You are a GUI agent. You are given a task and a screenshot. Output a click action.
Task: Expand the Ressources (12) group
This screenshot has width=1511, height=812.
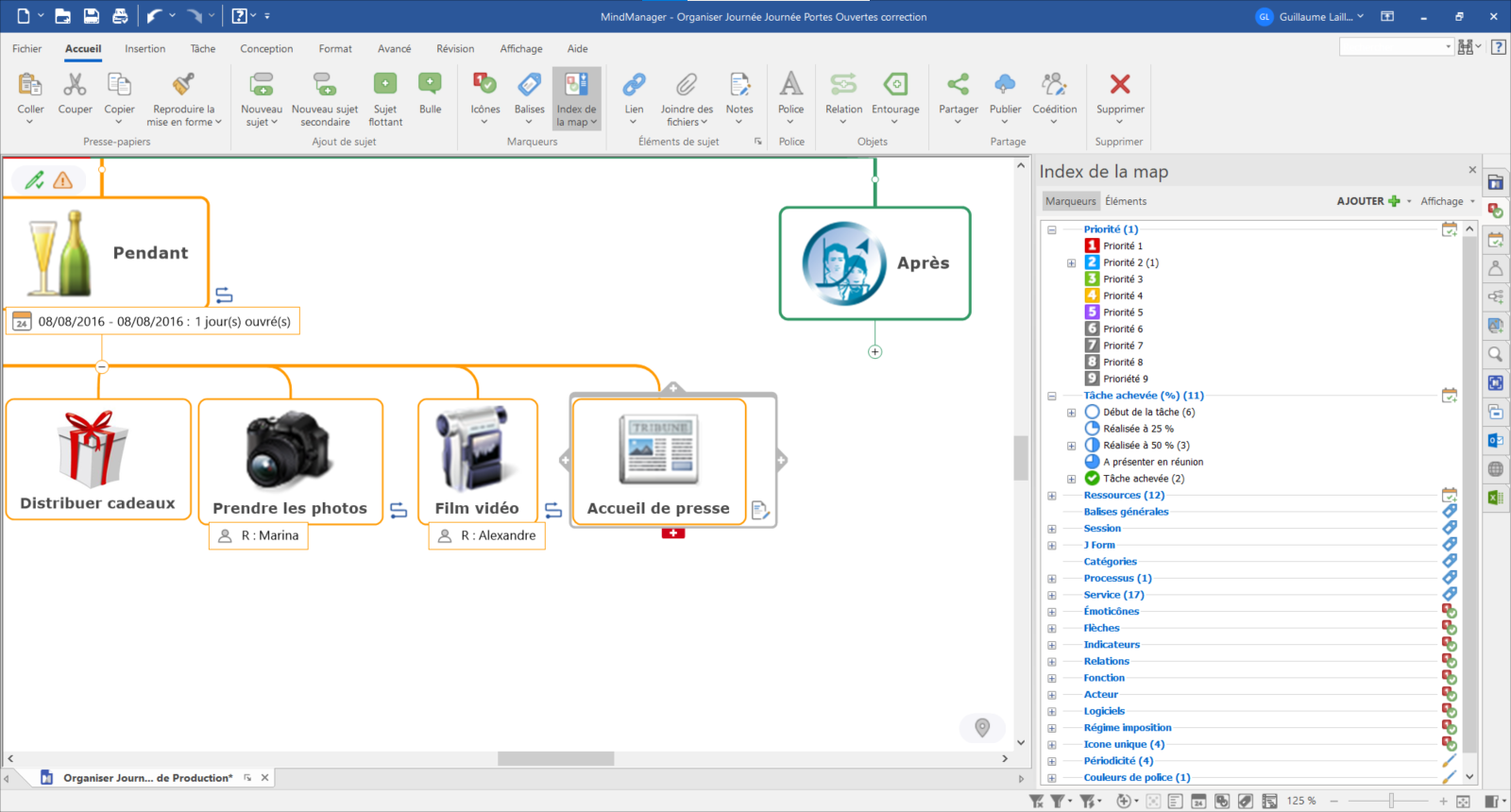1051,496
